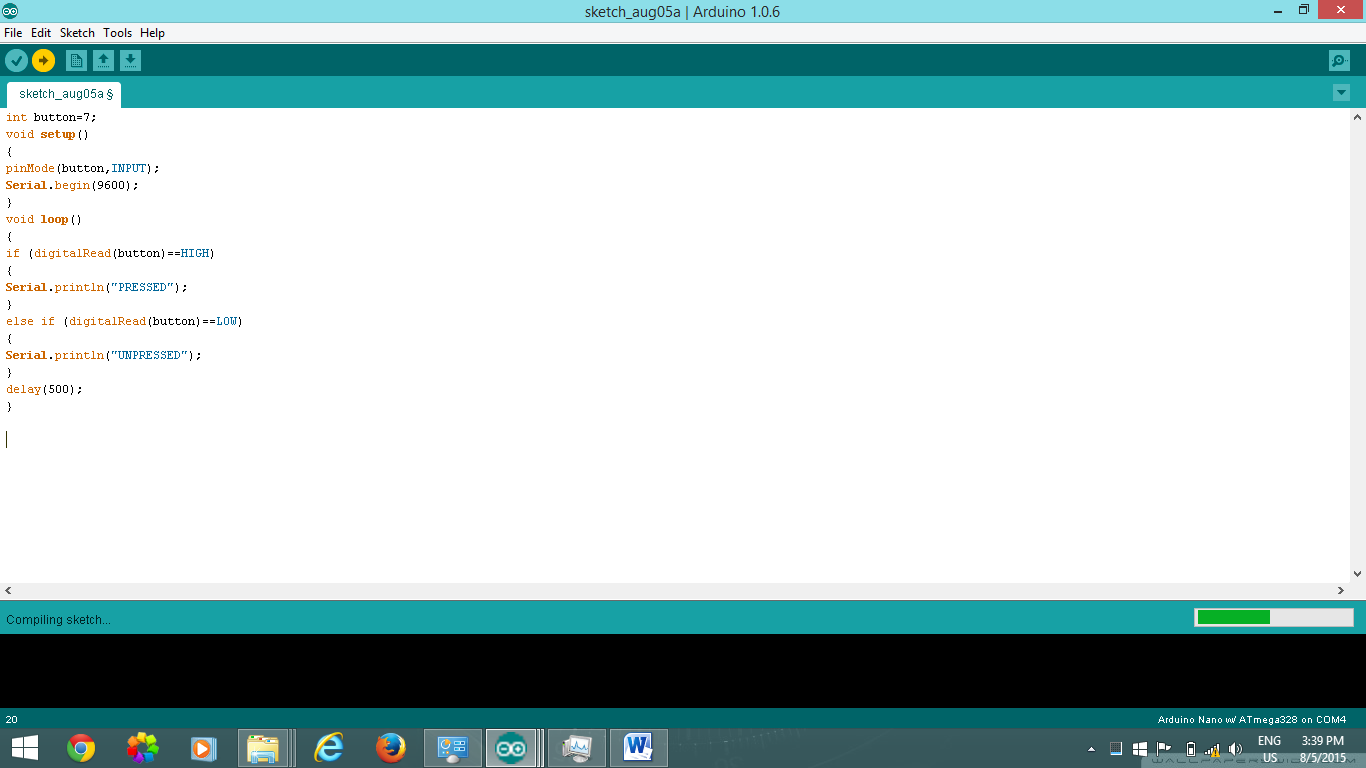Click the 'Compiling sketch...' status text

pos(58,620)
